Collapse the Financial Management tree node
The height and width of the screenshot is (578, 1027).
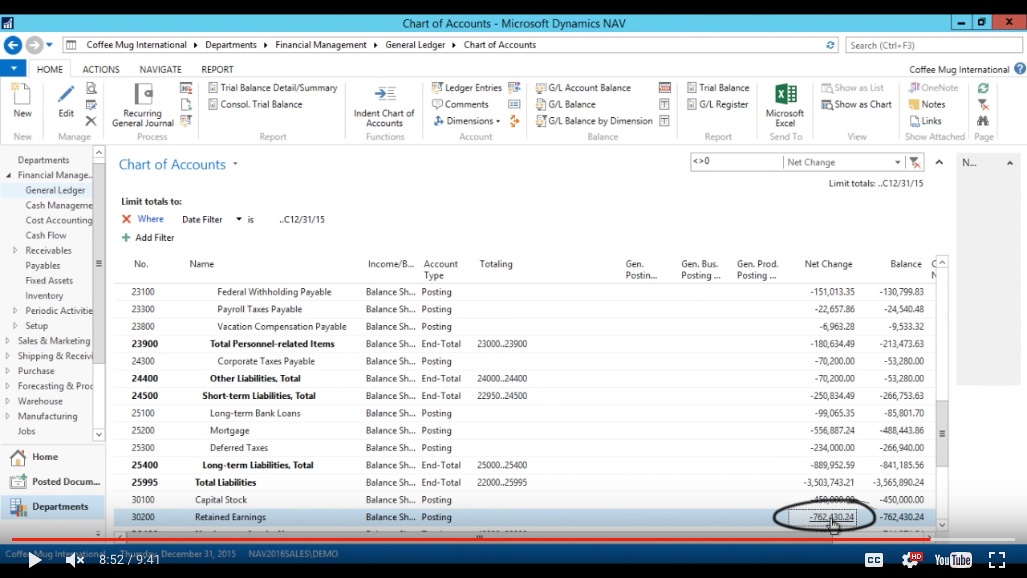point(9,175)
